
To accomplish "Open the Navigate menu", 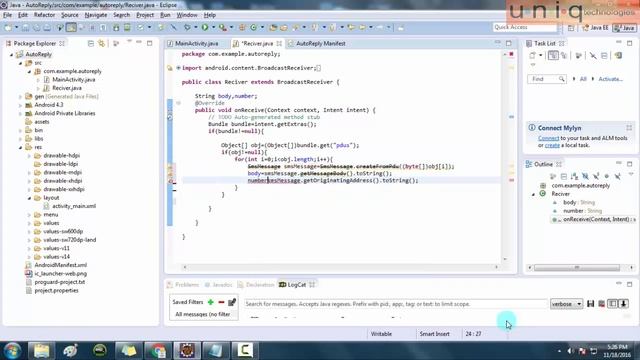I will [x=96, y=15].
